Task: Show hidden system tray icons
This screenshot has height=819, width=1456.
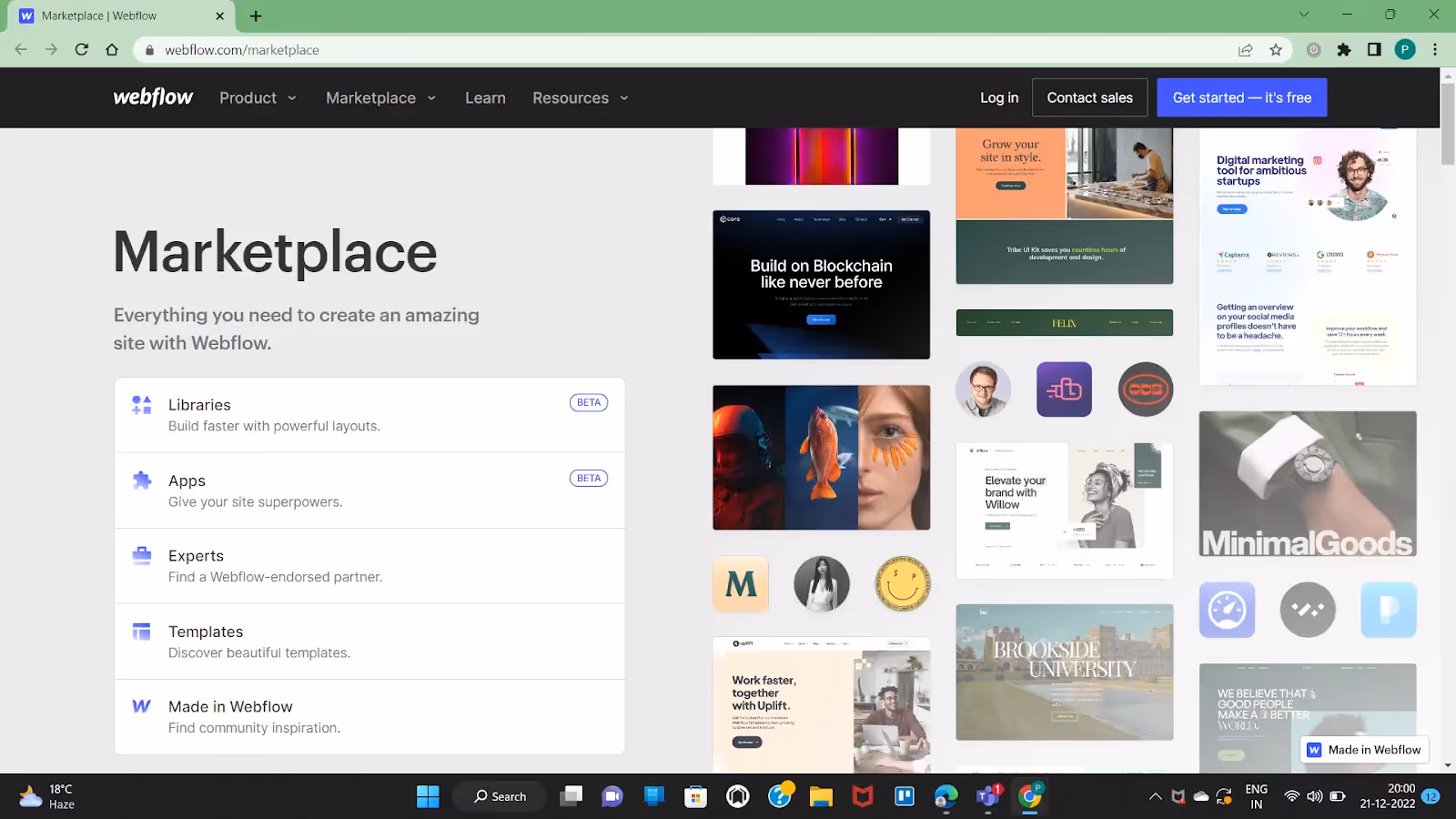Action: click(x=1155, y=796)
